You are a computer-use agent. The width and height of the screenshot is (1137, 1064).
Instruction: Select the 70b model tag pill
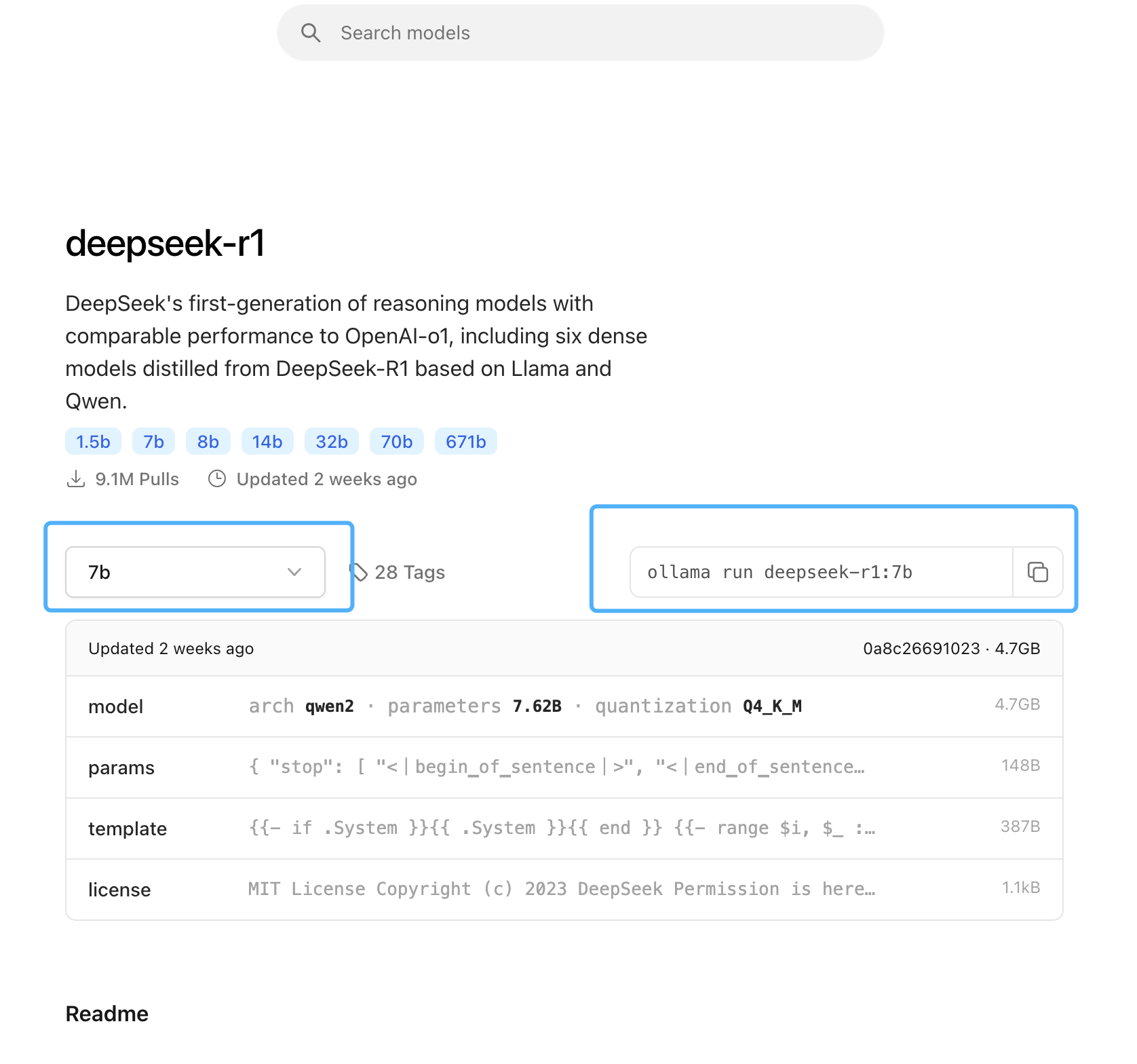396,441
